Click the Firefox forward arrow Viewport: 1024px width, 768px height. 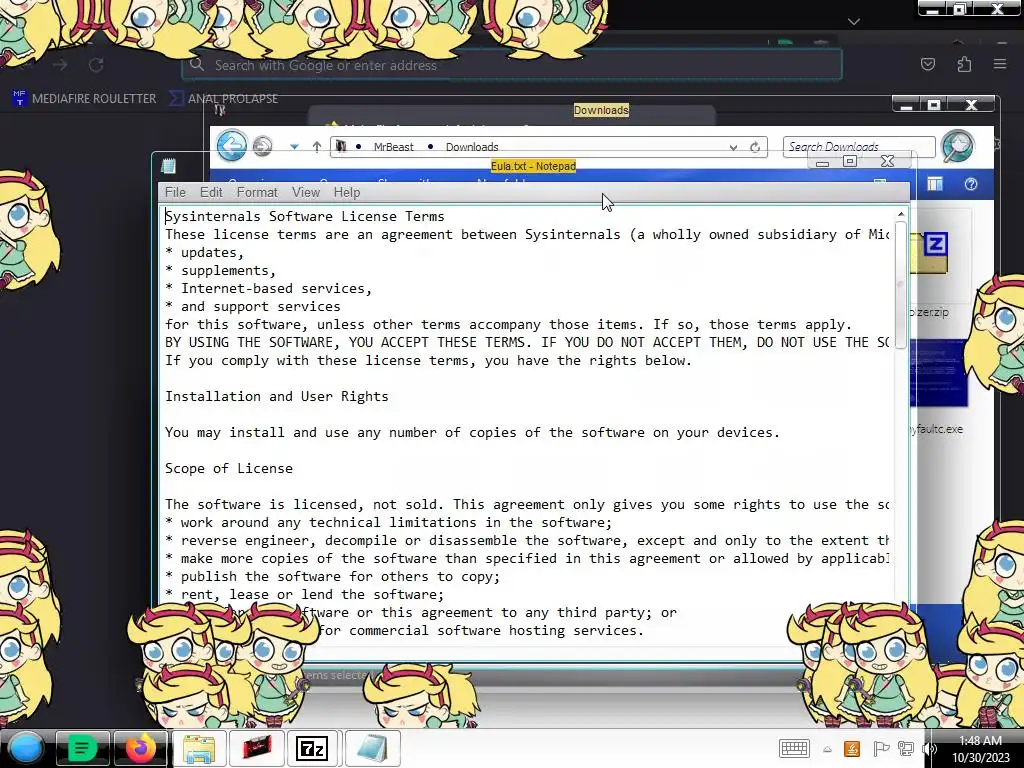tap(60, 65)
